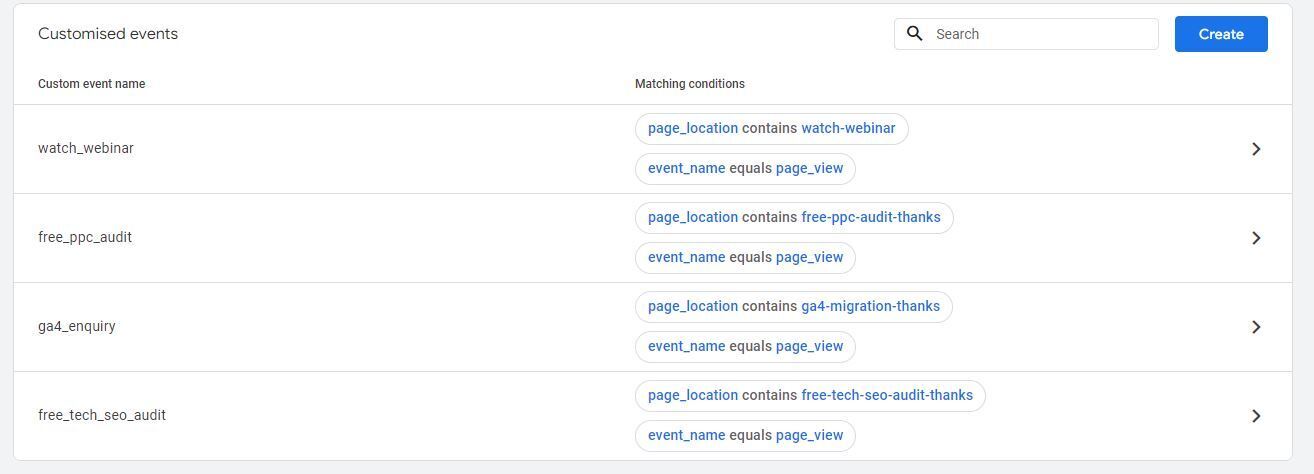Click the magnifying glass search icon
This screenshot has height=474, width=1314.
914,34
